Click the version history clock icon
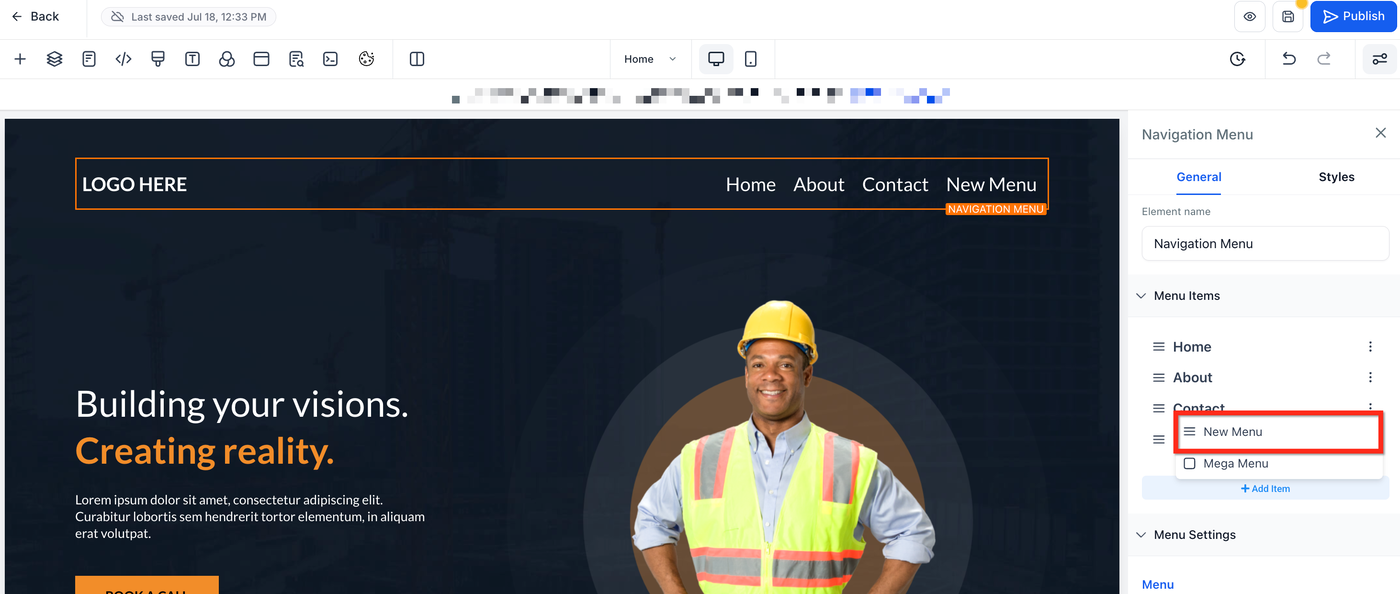Viewport: 1400px width, 594px height. (x=1237, y=59)
